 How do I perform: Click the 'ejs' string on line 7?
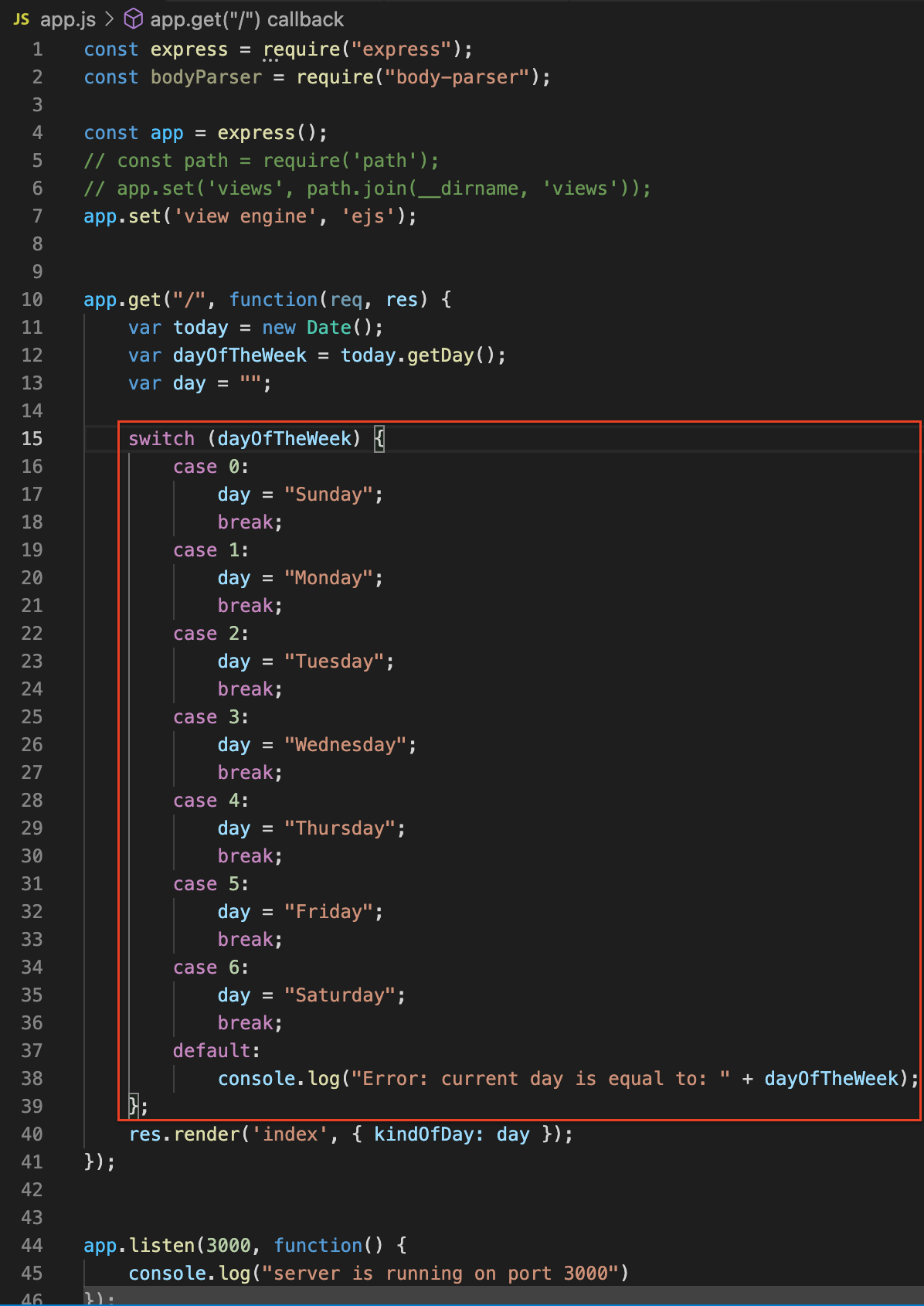point(368,216)
